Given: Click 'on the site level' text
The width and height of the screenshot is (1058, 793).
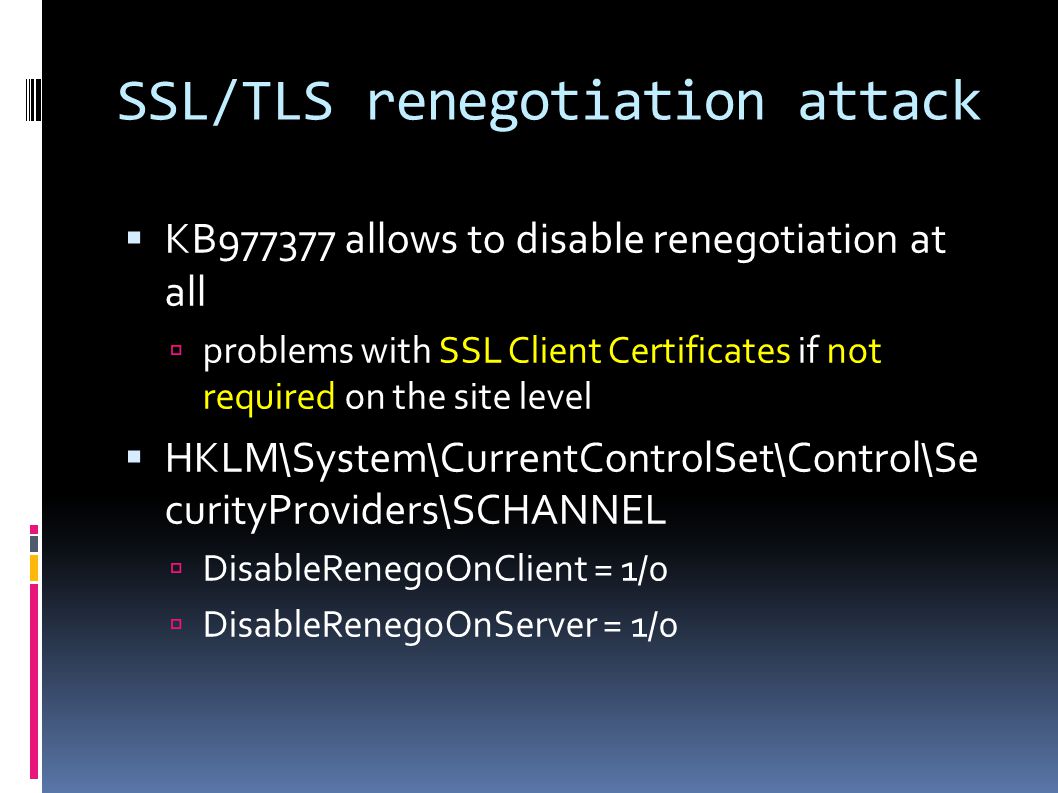Looking at the screenshot, I should point(468,396).
